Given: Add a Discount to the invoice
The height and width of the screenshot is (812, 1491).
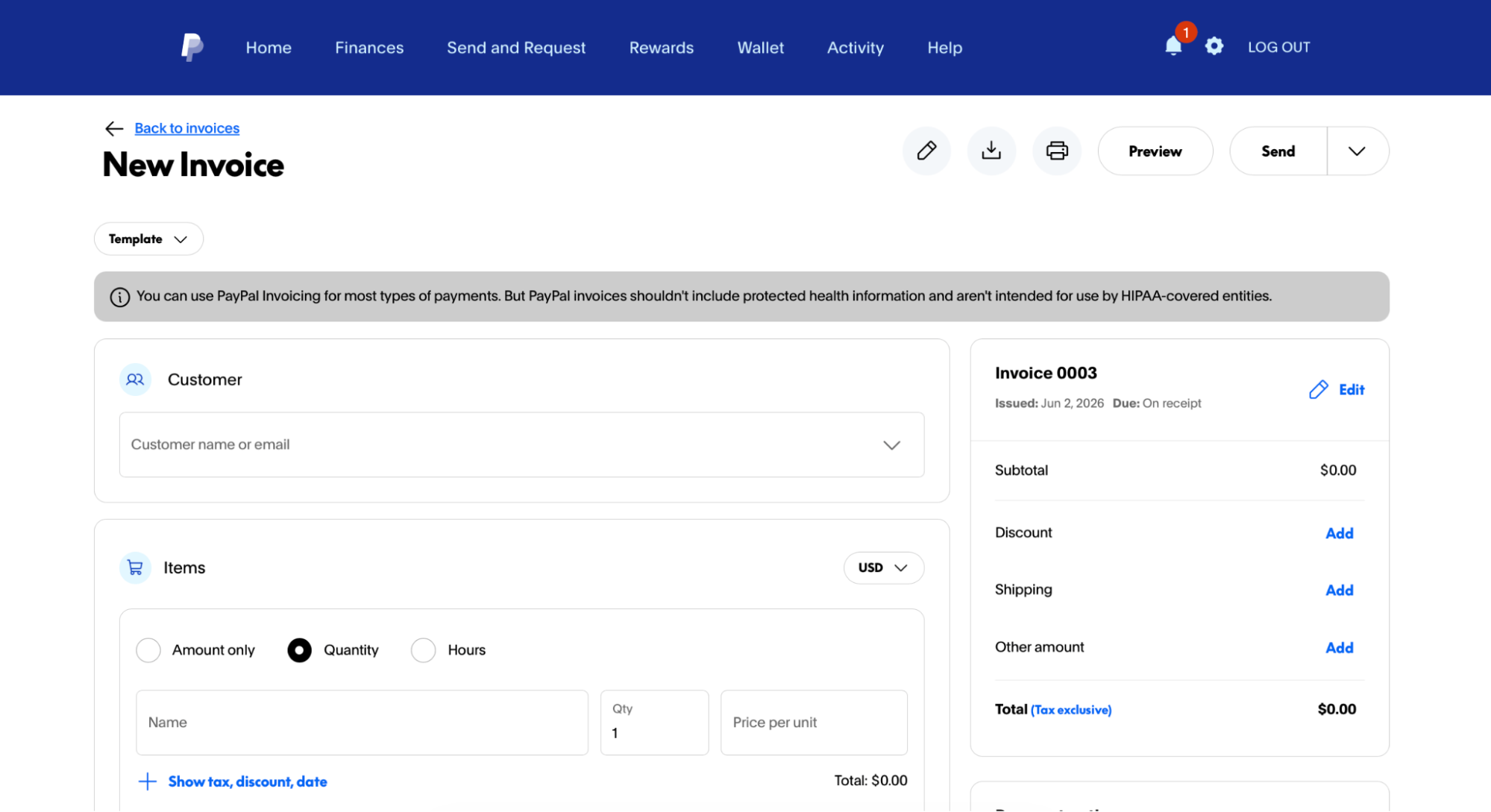Looking at the screenshot, I should point(1339,533).
